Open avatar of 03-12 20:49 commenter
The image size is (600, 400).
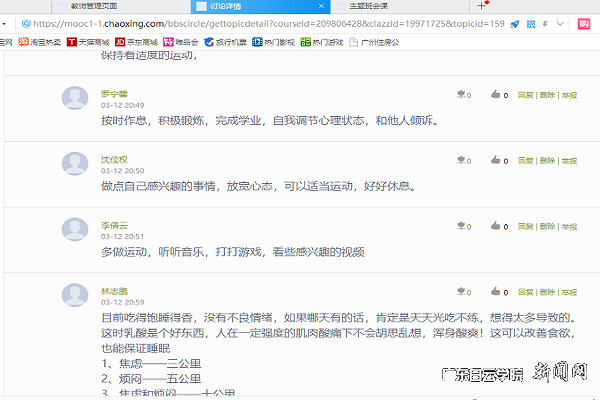75,98
